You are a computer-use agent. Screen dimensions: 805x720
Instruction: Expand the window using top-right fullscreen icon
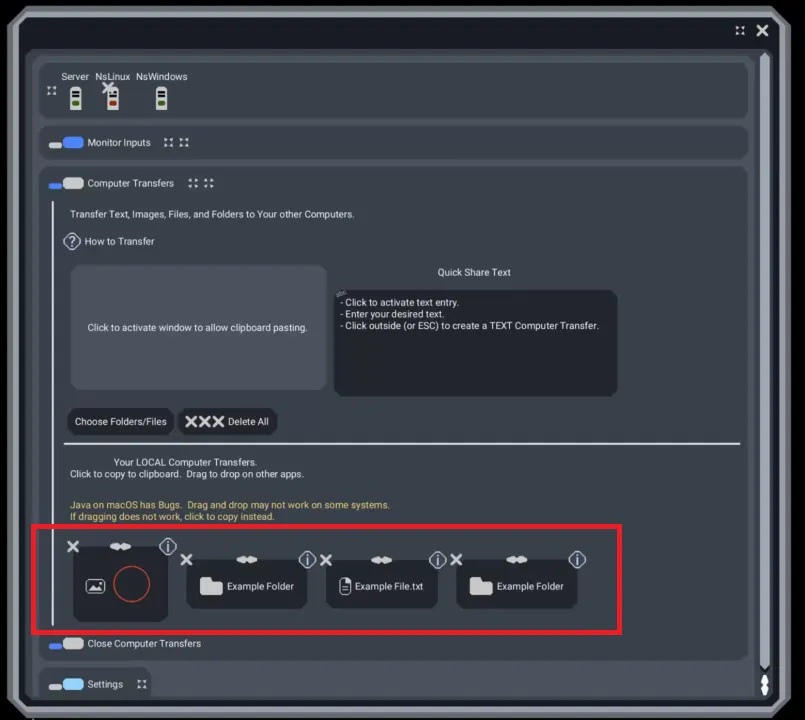click(740, 31)
